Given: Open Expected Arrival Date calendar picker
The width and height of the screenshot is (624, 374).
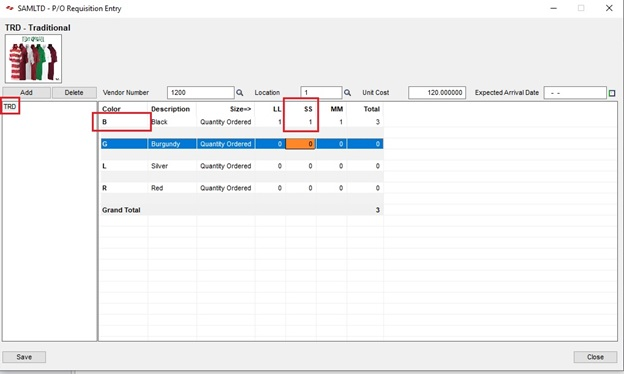Looking at the screenshot, I should [x=612, y=93].
